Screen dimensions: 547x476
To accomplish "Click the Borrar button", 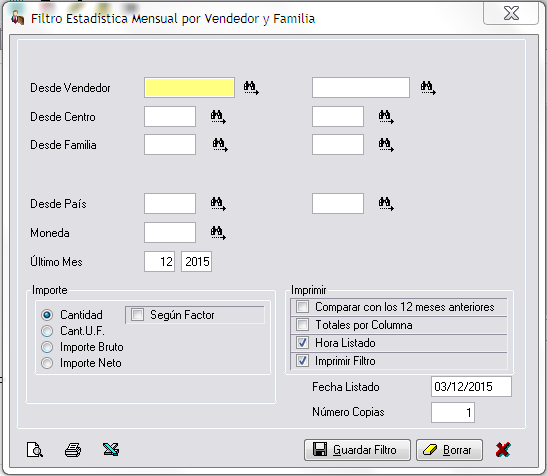I will 449,450.
